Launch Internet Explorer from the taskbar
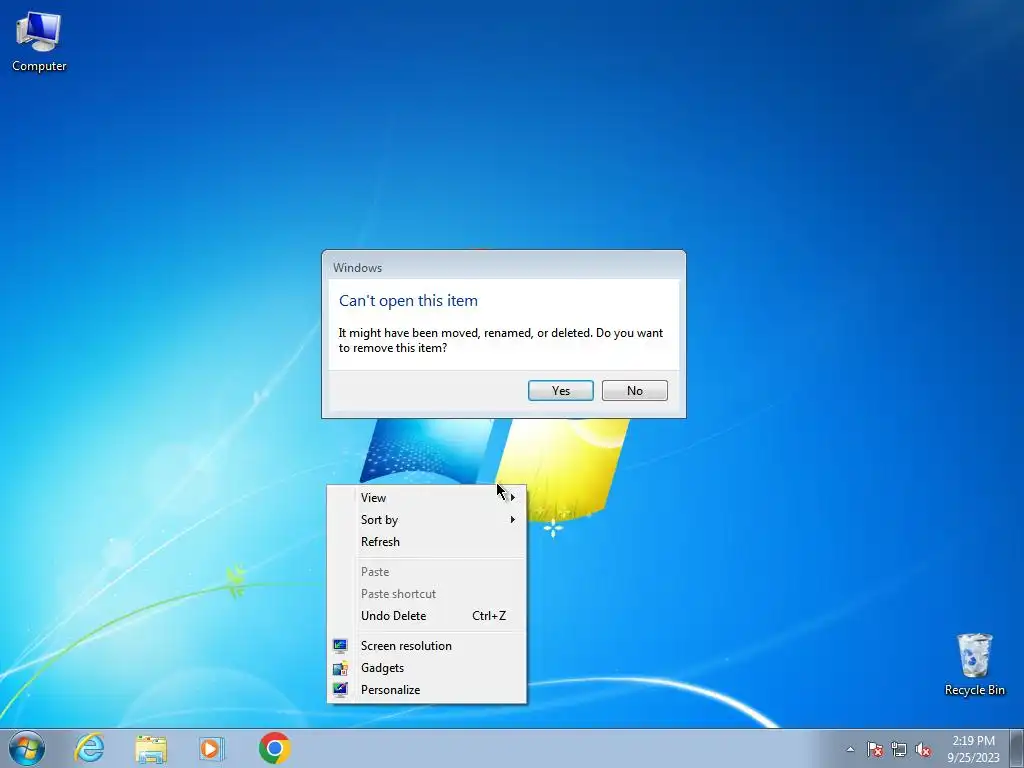 [x=89, y=748]
